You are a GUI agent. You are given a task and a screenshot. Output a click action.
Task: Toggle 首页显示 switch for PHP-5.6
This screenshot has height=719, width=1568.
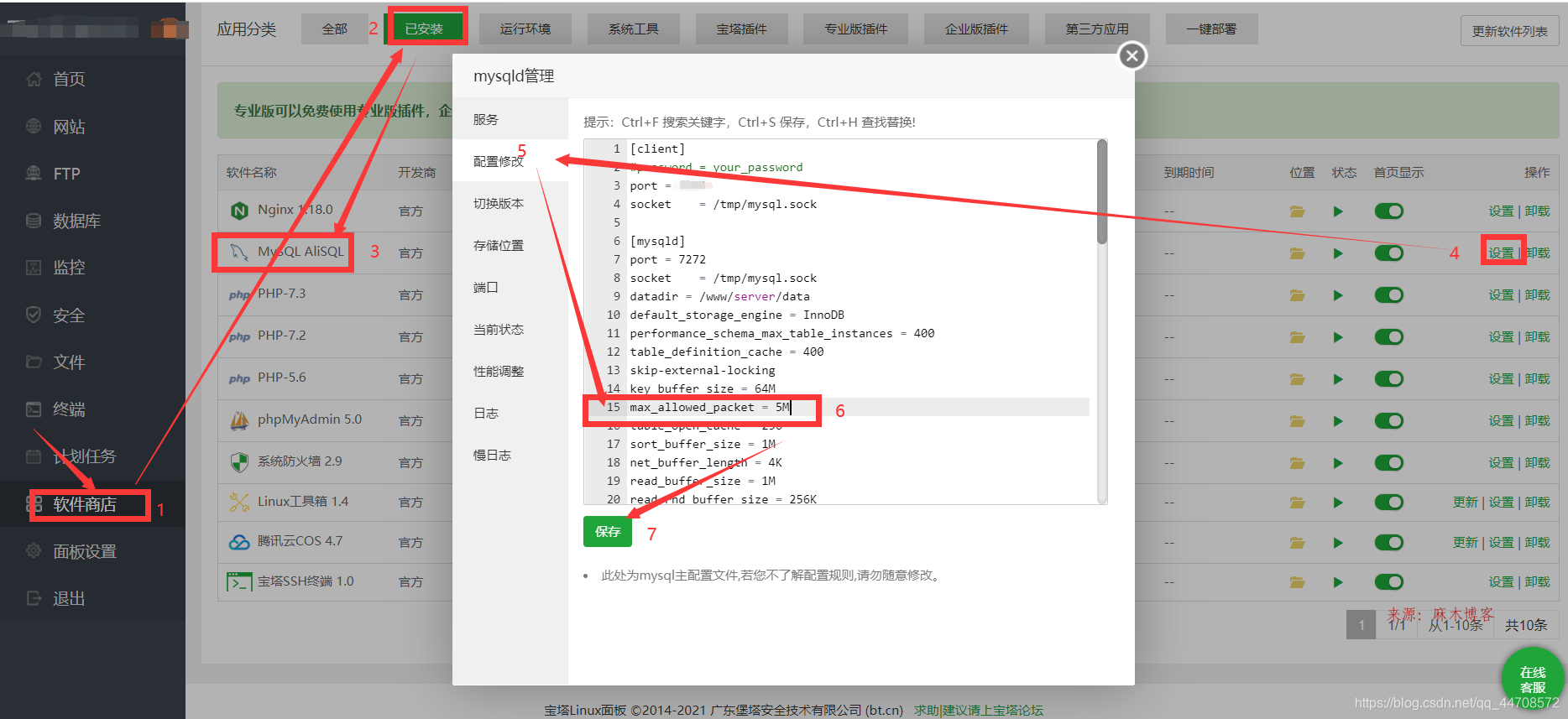[1388, 379]
